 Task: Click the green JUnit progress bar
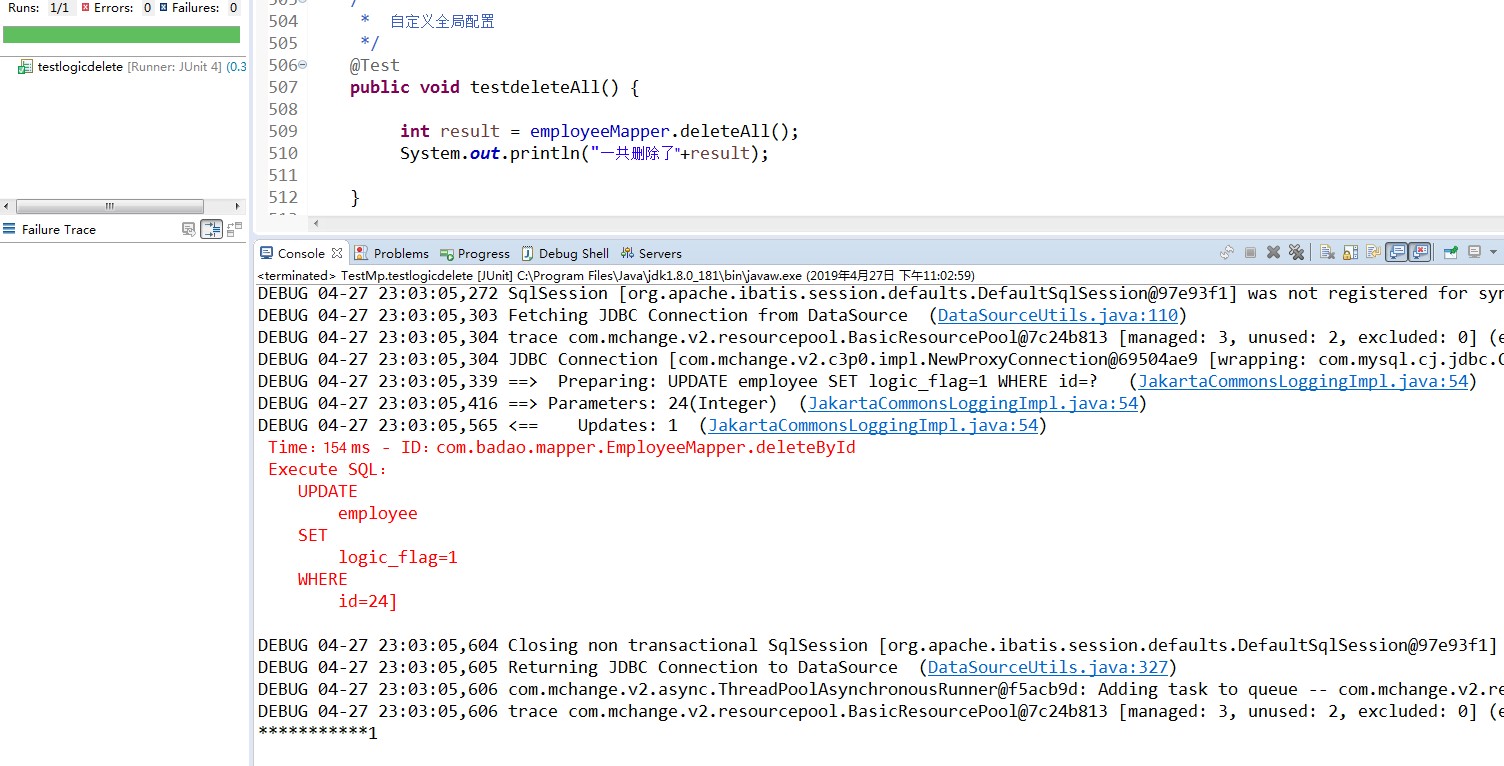click(x=120, y=33)
